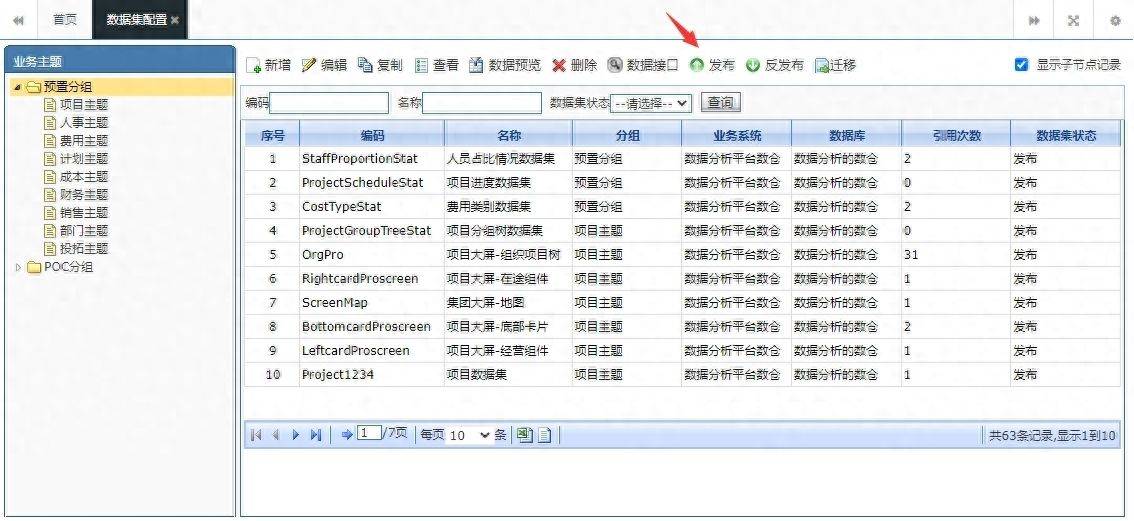The width and height of the screenshot is (1134, 521).
Task: Open settings gear icon at top right
Action: click(1115, 20)
